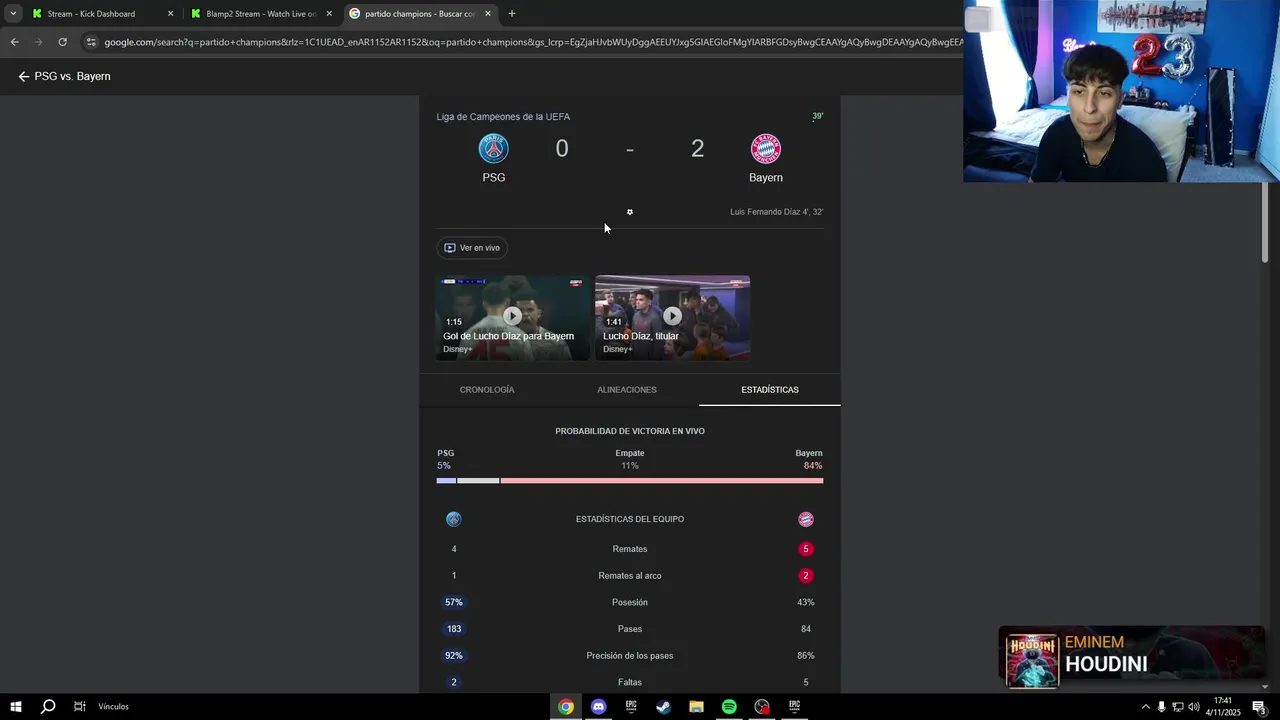
Task: Click the Eminem Houdini now-playing widget
Action: click(1132, 658)
